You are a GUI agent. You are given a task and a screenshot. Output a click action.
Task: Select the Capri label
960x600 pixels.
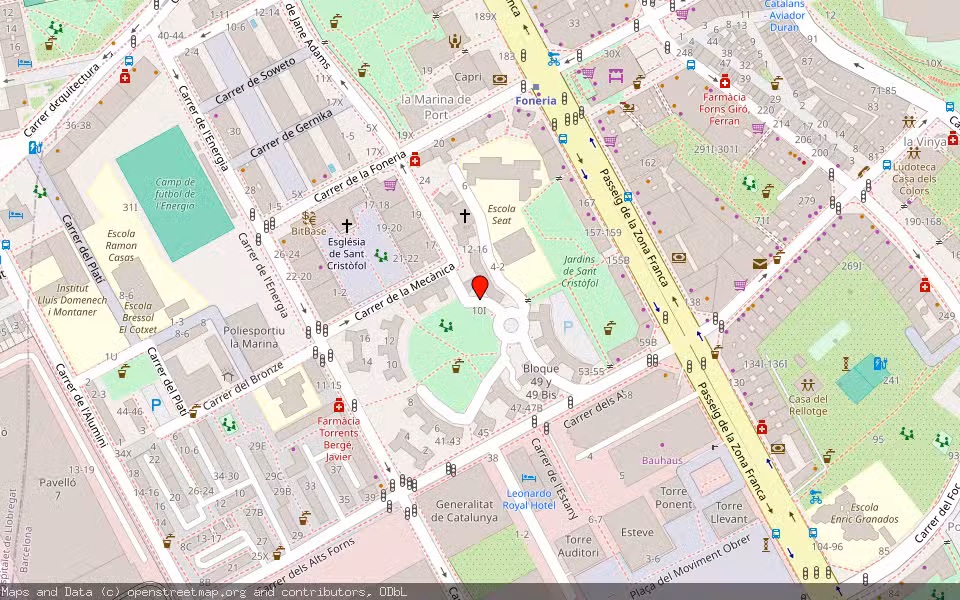tap(468, 77)
